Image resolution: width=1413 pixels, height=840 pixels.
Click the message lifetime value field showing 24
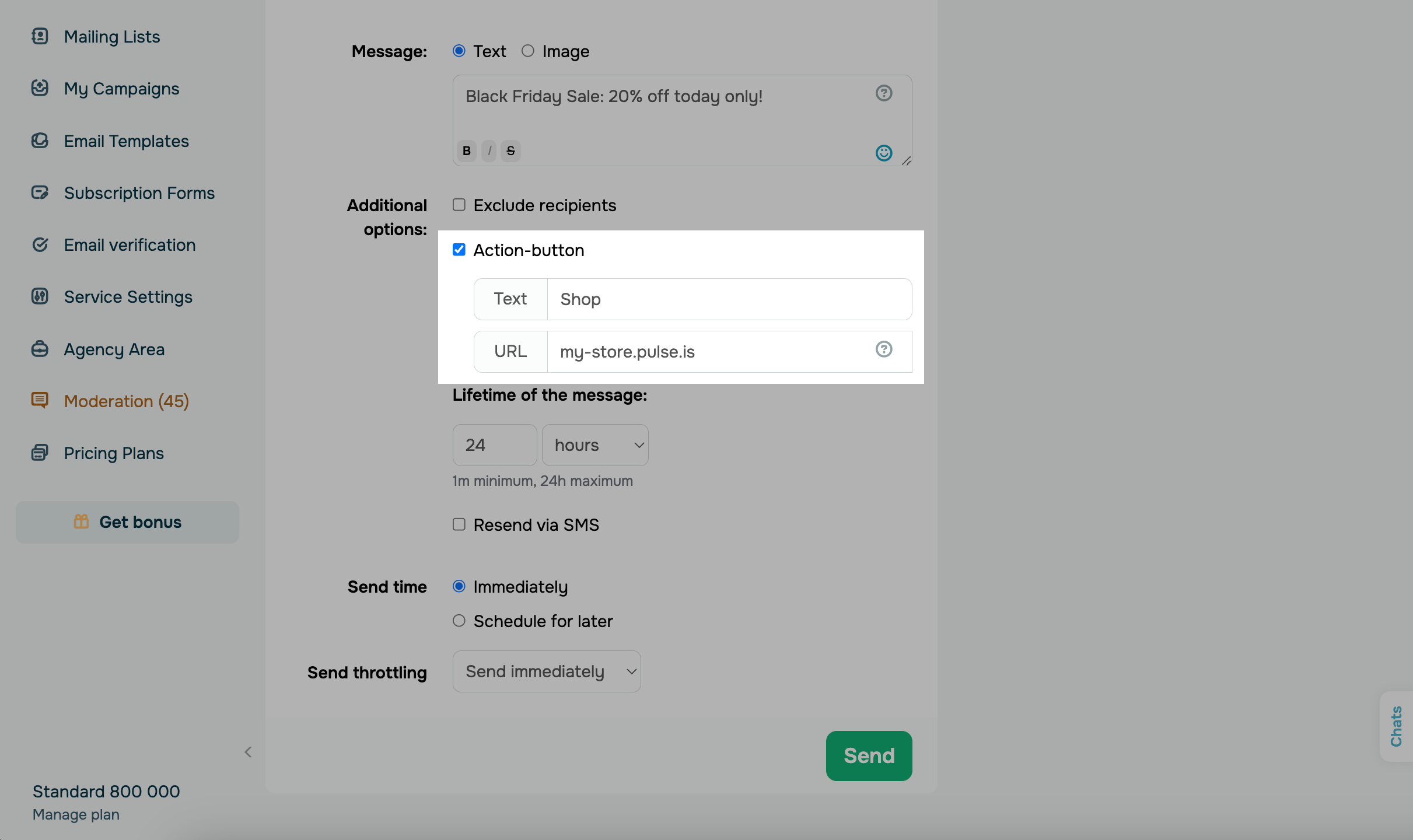pyautogui.click(x=494, y=444)
